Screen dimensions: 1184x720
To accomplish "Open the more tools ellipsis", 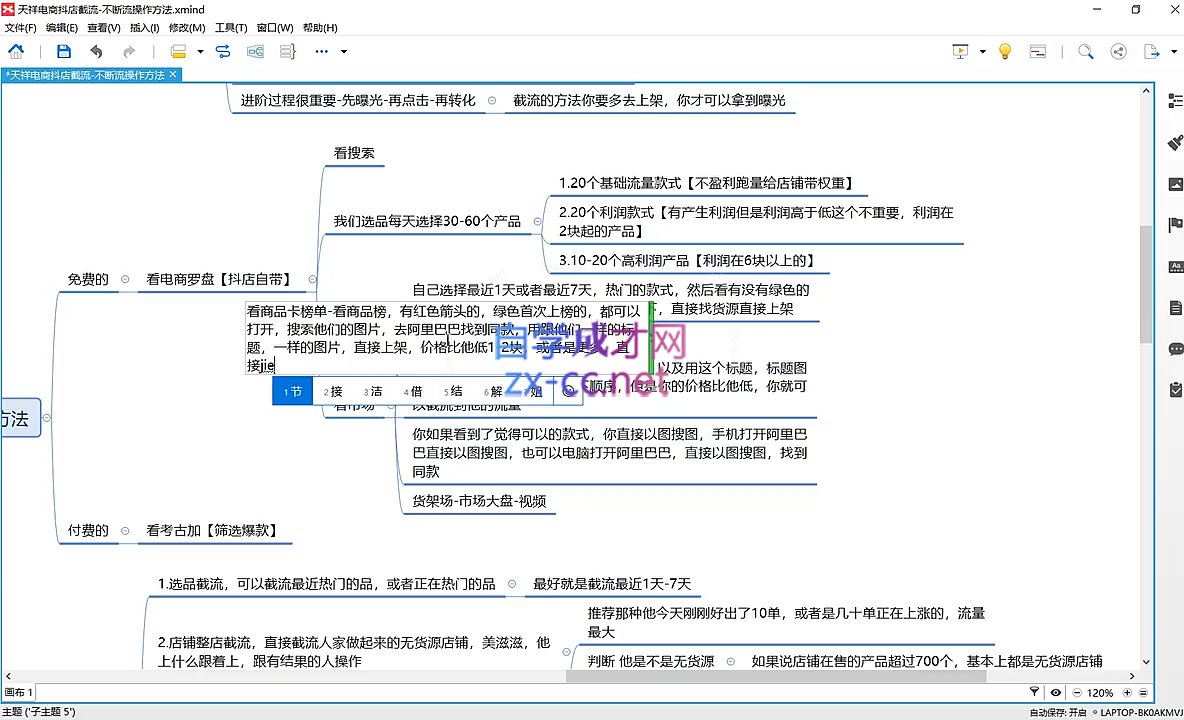I will (322, 51).
